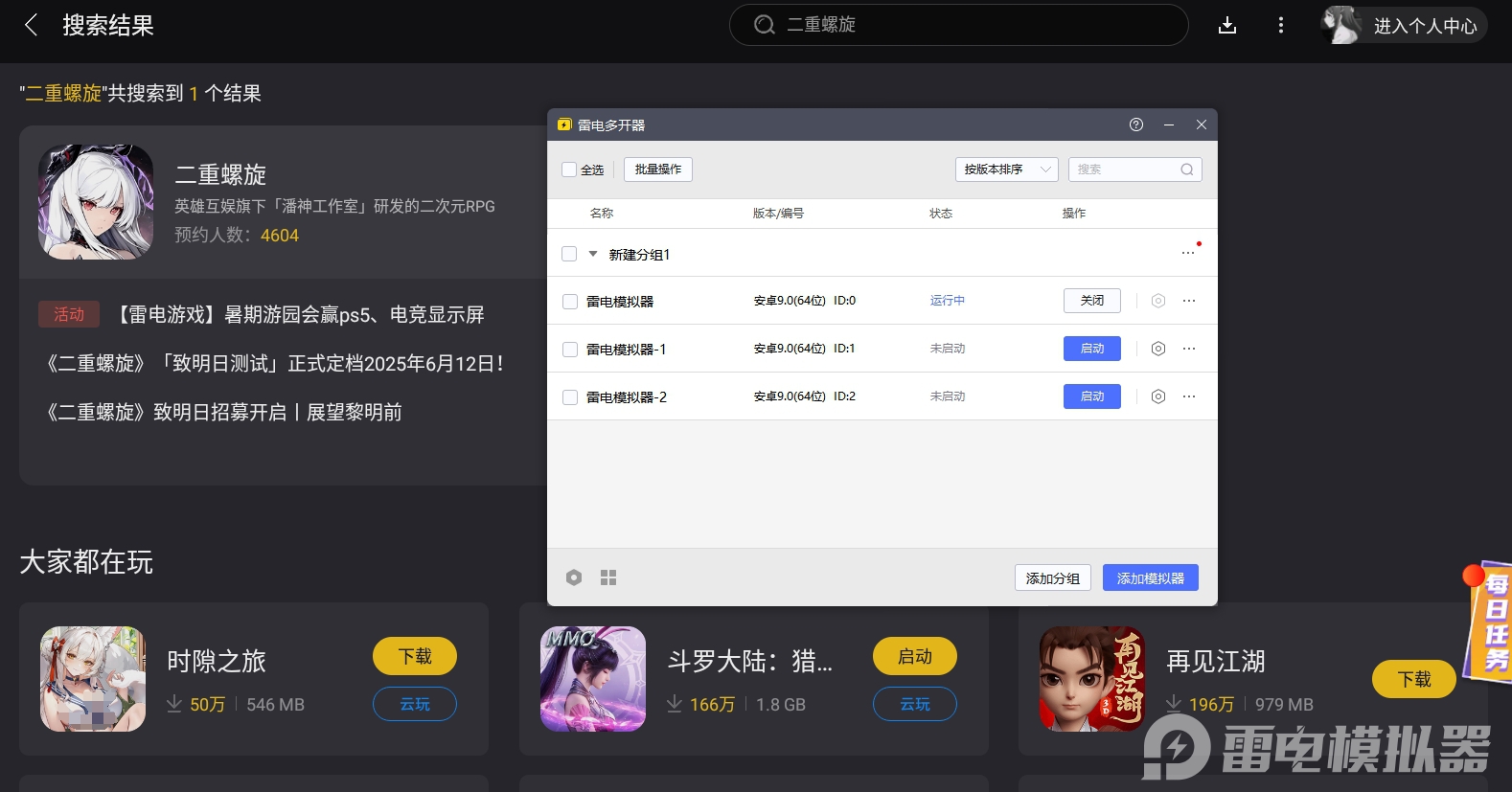Open the download manager icon in top bar

coord(1226,26)
